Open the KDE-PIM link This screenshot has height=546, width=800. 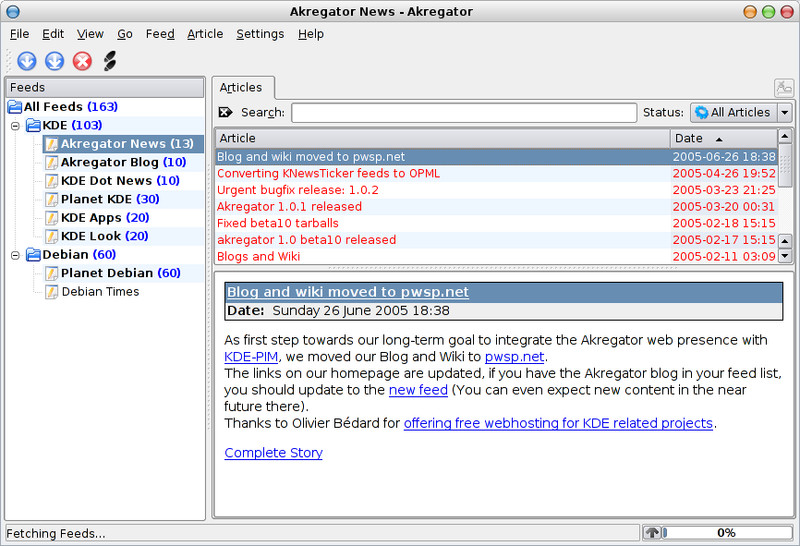click(x=251, y=357)
